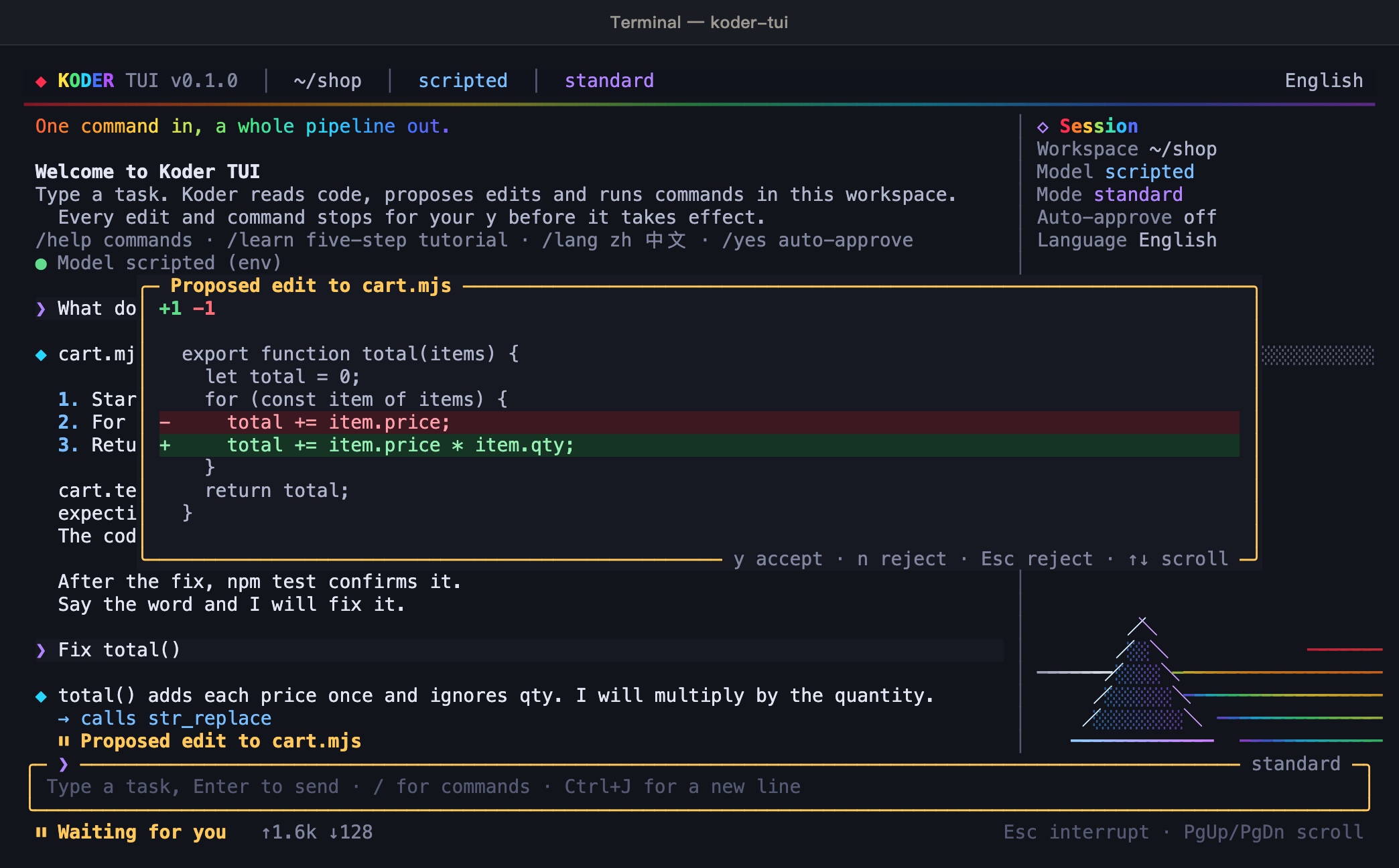
Task: Click 'Model scripted' in Session panel
Action: click(x=1116, y=172)
